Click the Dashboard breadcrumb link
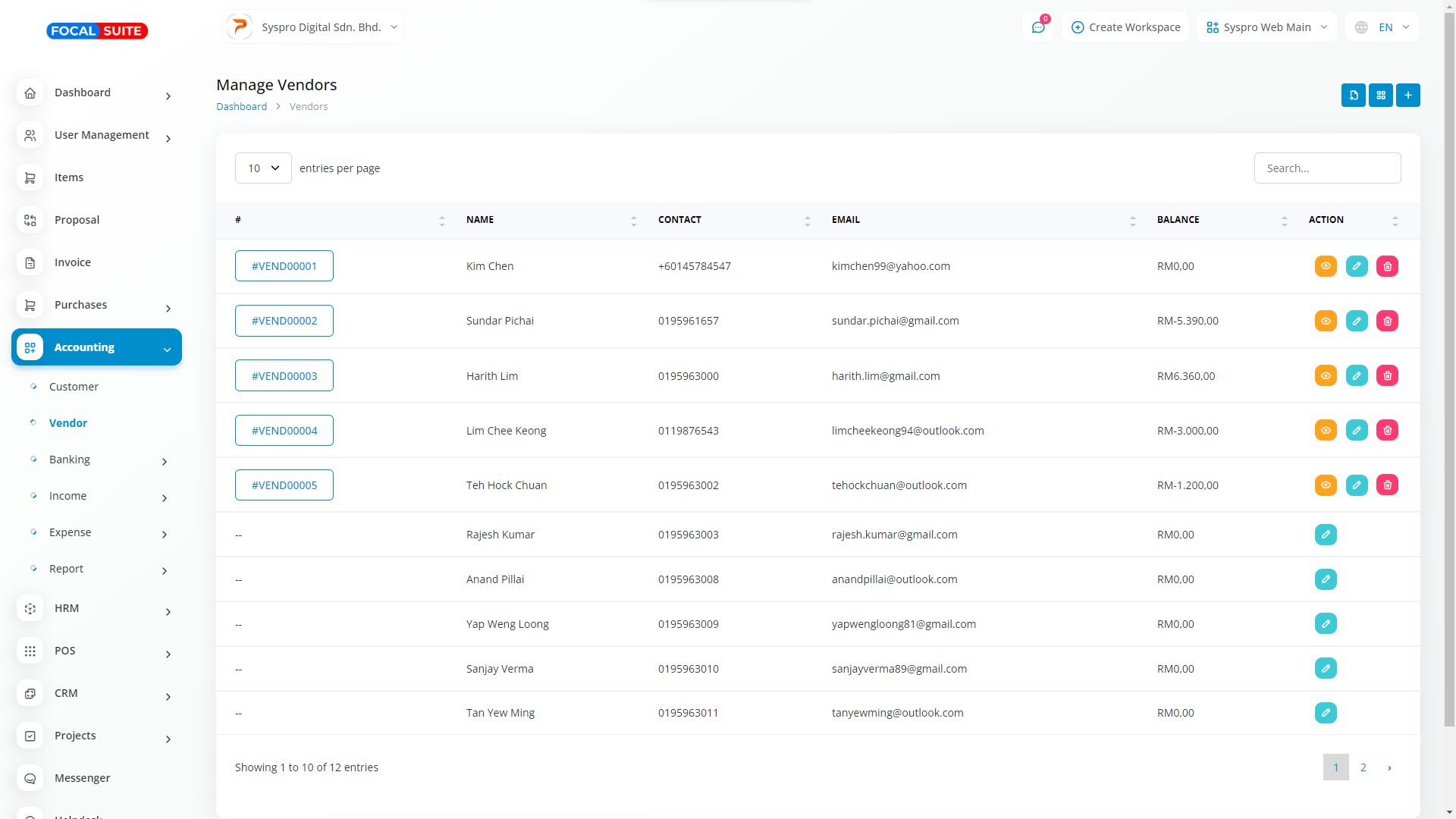This screenshot has width=1456, height=819. [x=241, y=107]
